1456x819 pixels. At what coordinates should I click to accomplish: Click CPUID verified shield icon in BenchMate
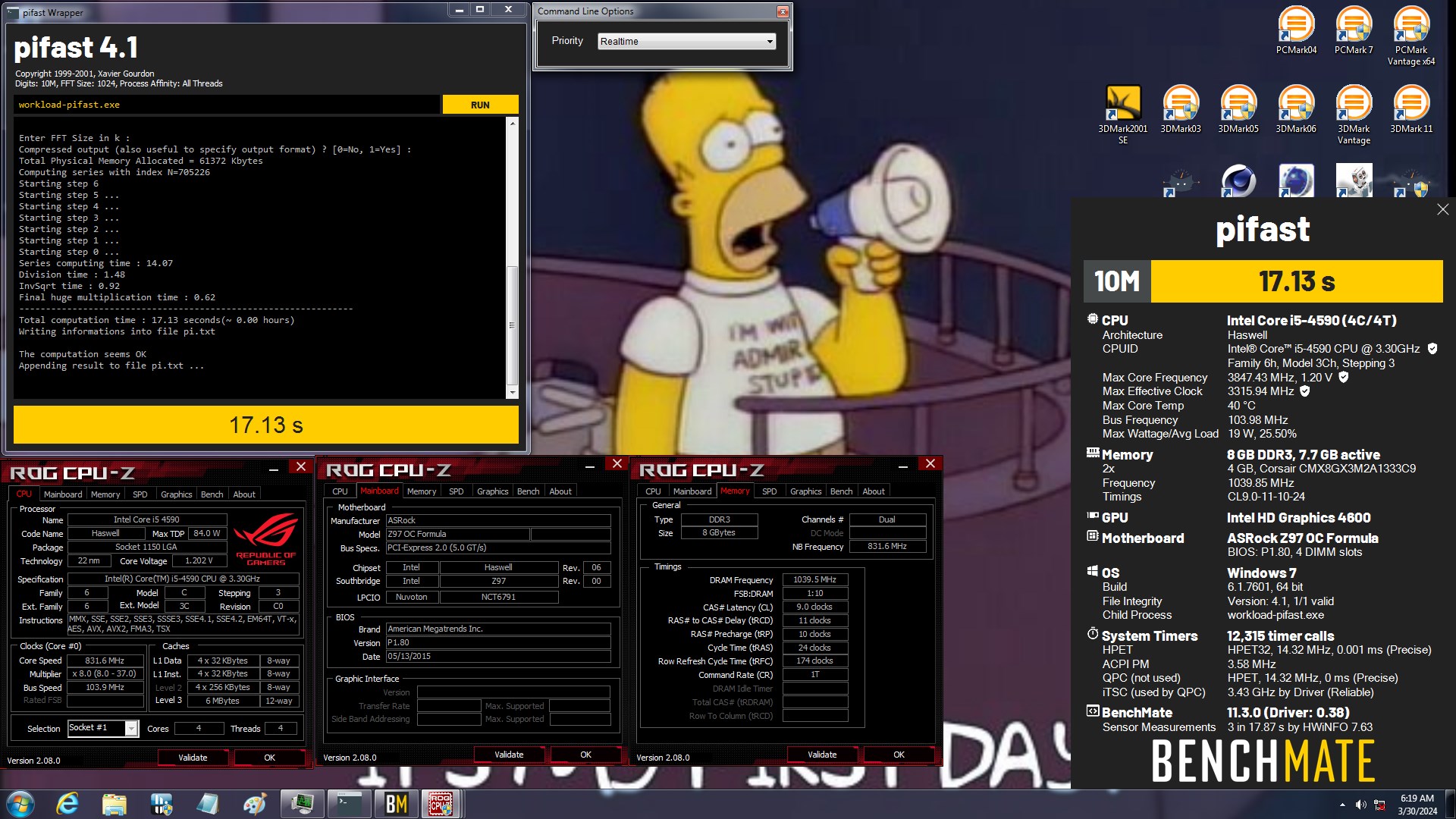point(1432,349)
